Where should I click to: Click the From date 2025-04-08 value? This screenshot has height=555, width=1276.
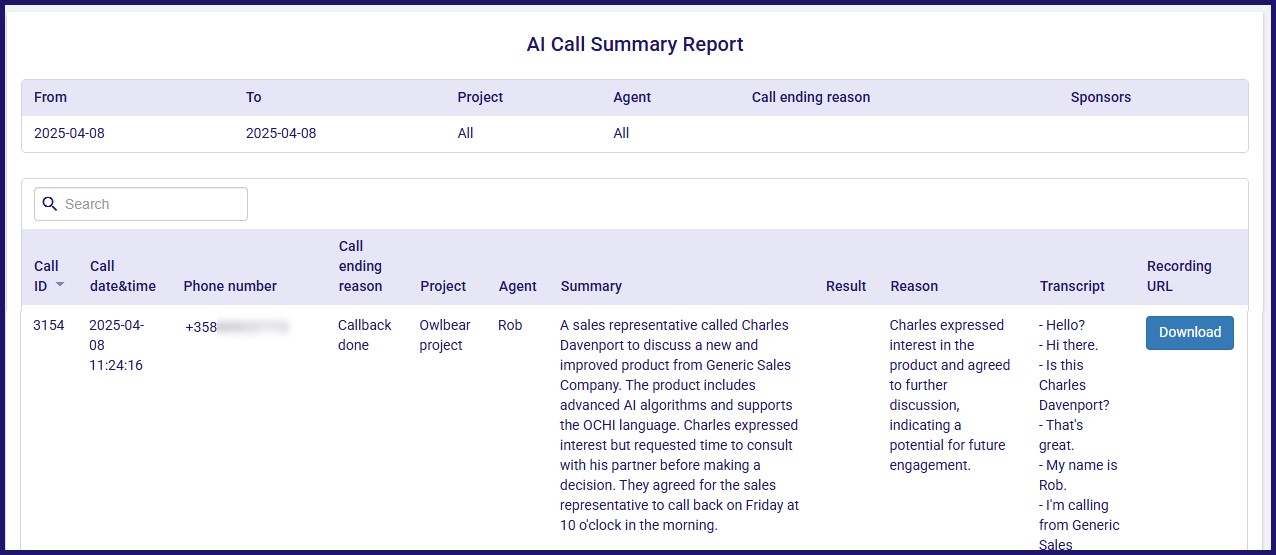coord(69,133)
